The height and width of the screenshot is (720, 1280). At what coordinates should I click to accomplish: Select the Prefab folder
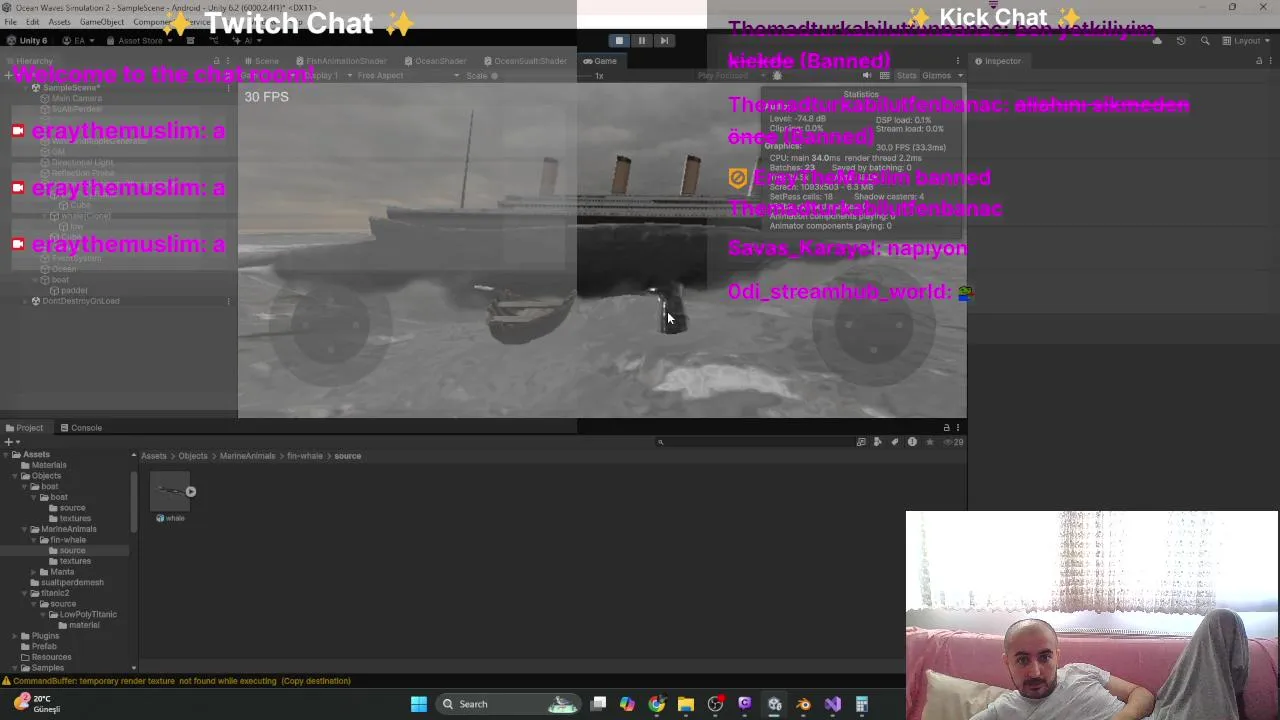click(39, 646)
